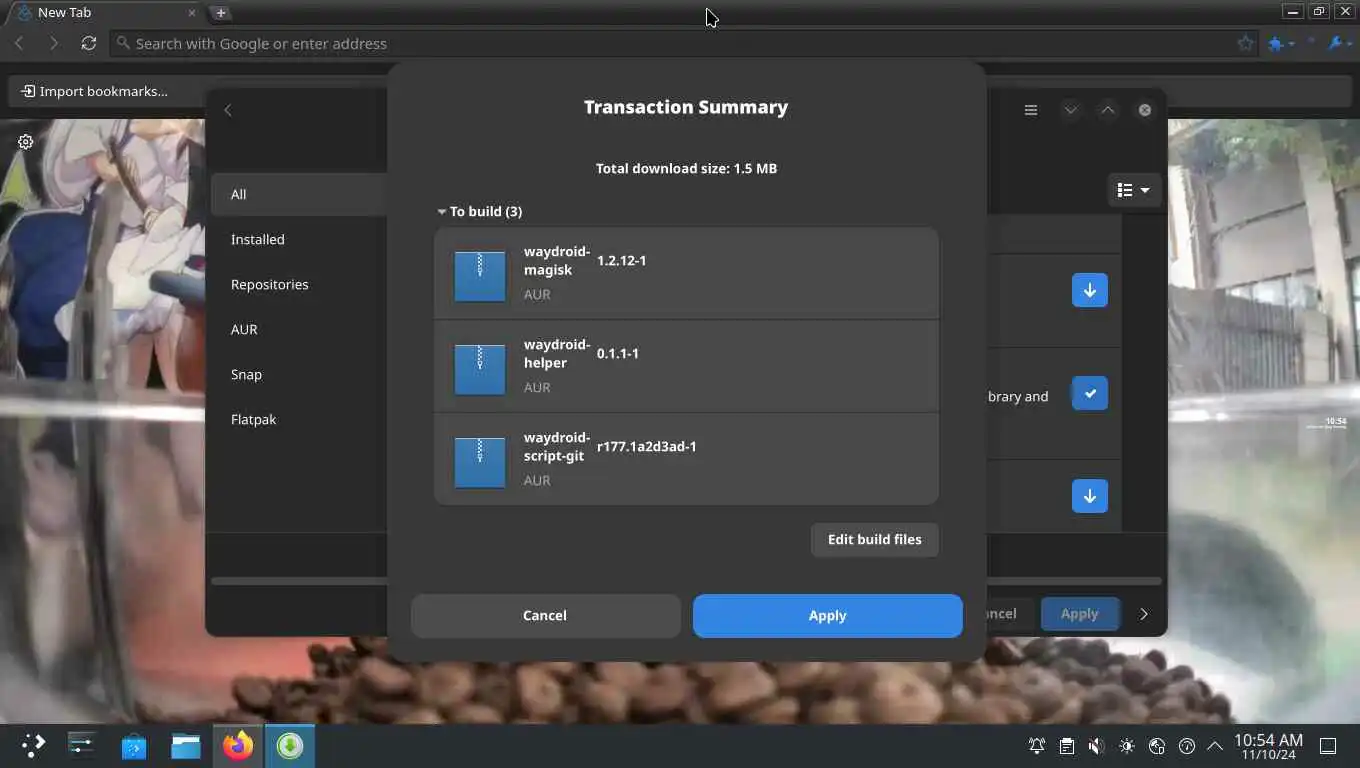Click the waydroid-script-git package archive icon
Viewport: 1360px width, 768px height.
(x=480, y=462)
